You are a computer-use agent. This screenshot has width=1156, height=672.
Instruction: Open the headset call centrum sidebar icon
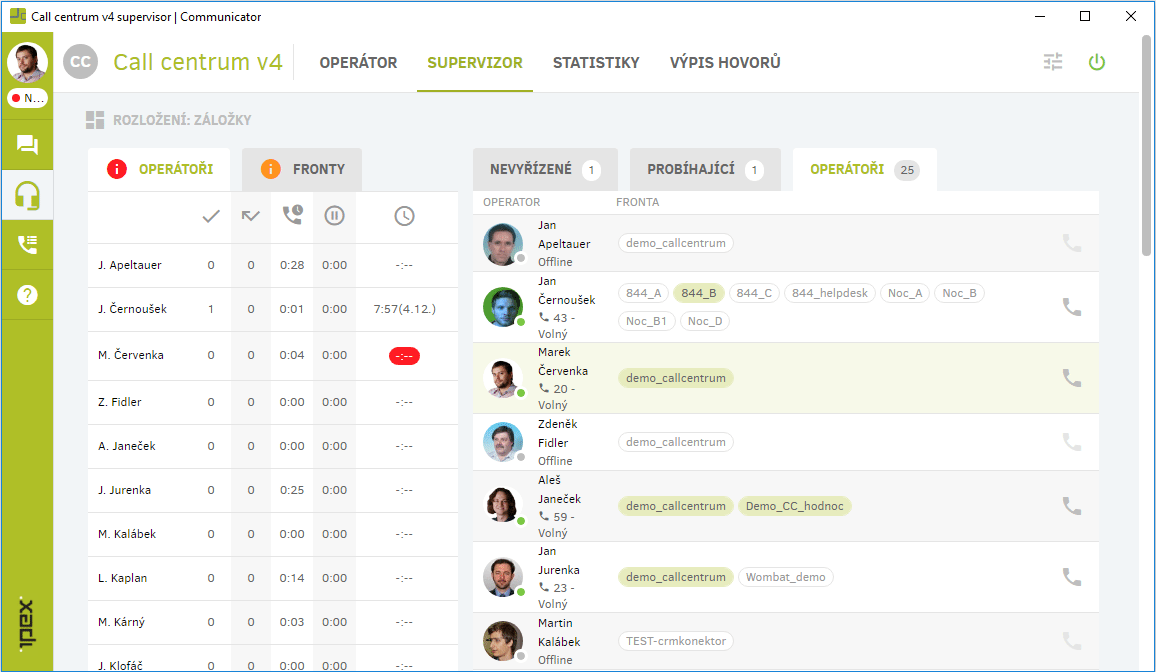tap(27, 196)
